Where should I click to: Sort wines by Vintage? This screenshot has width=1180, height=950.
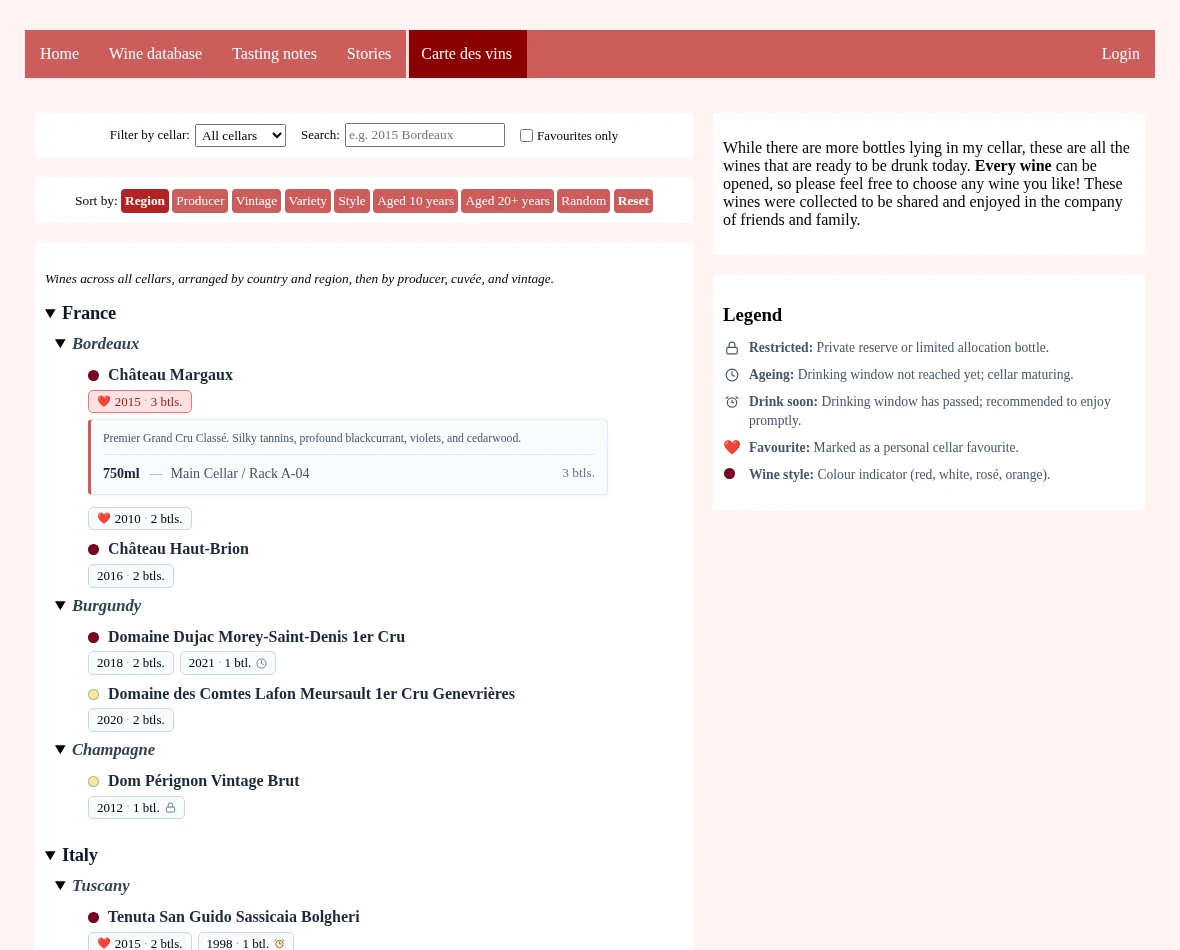(x=257, y=201)
